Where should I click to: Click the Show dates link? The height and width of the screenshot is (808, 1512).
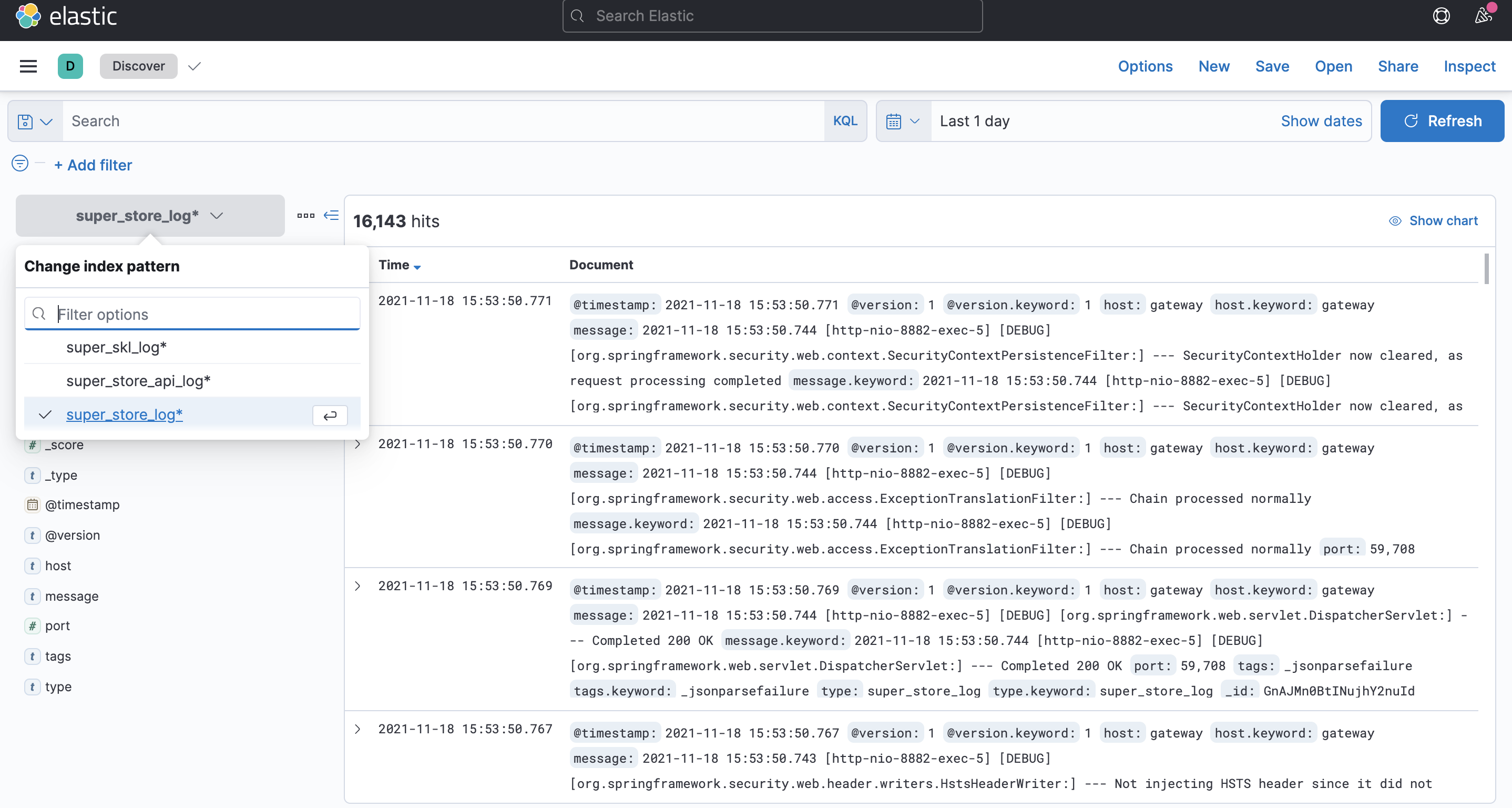click(1321, 121)
